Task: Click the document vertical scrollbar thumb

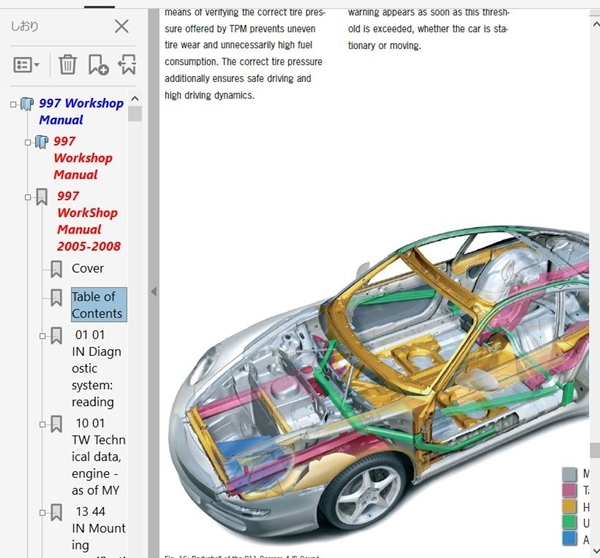Action: coord(595,450)
